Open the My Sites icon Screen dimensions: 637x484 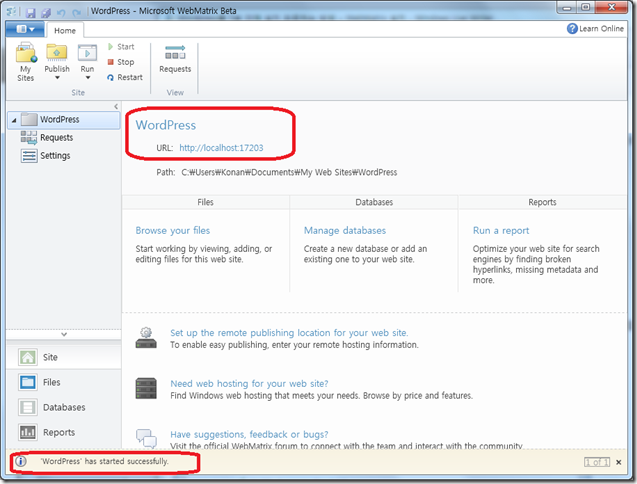point(26,62)
